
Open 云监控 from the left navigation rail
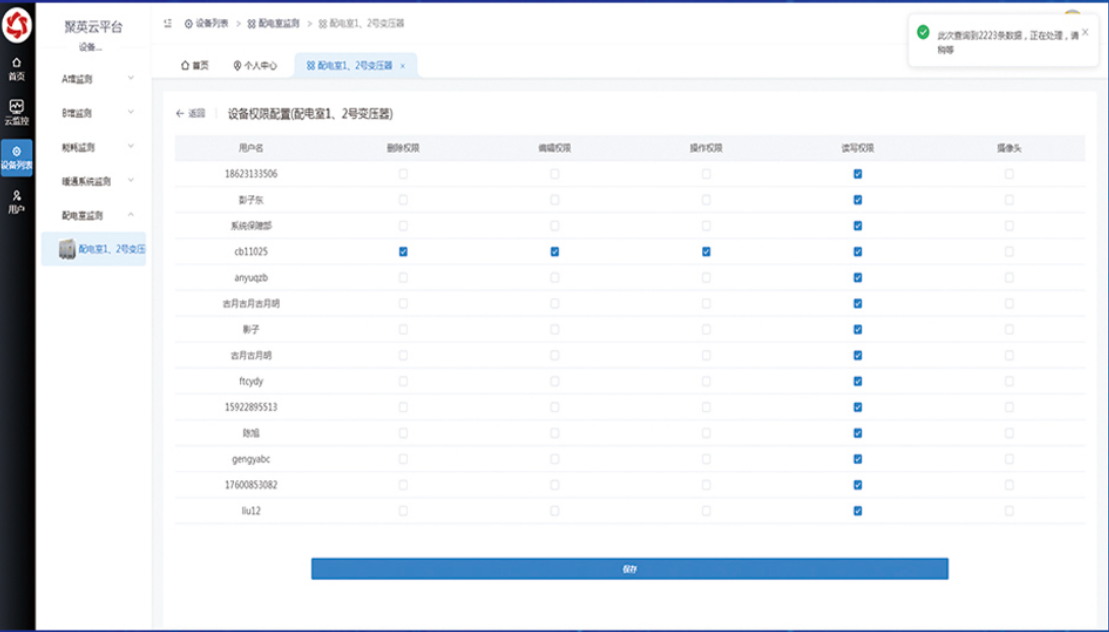tap(15, 106)
